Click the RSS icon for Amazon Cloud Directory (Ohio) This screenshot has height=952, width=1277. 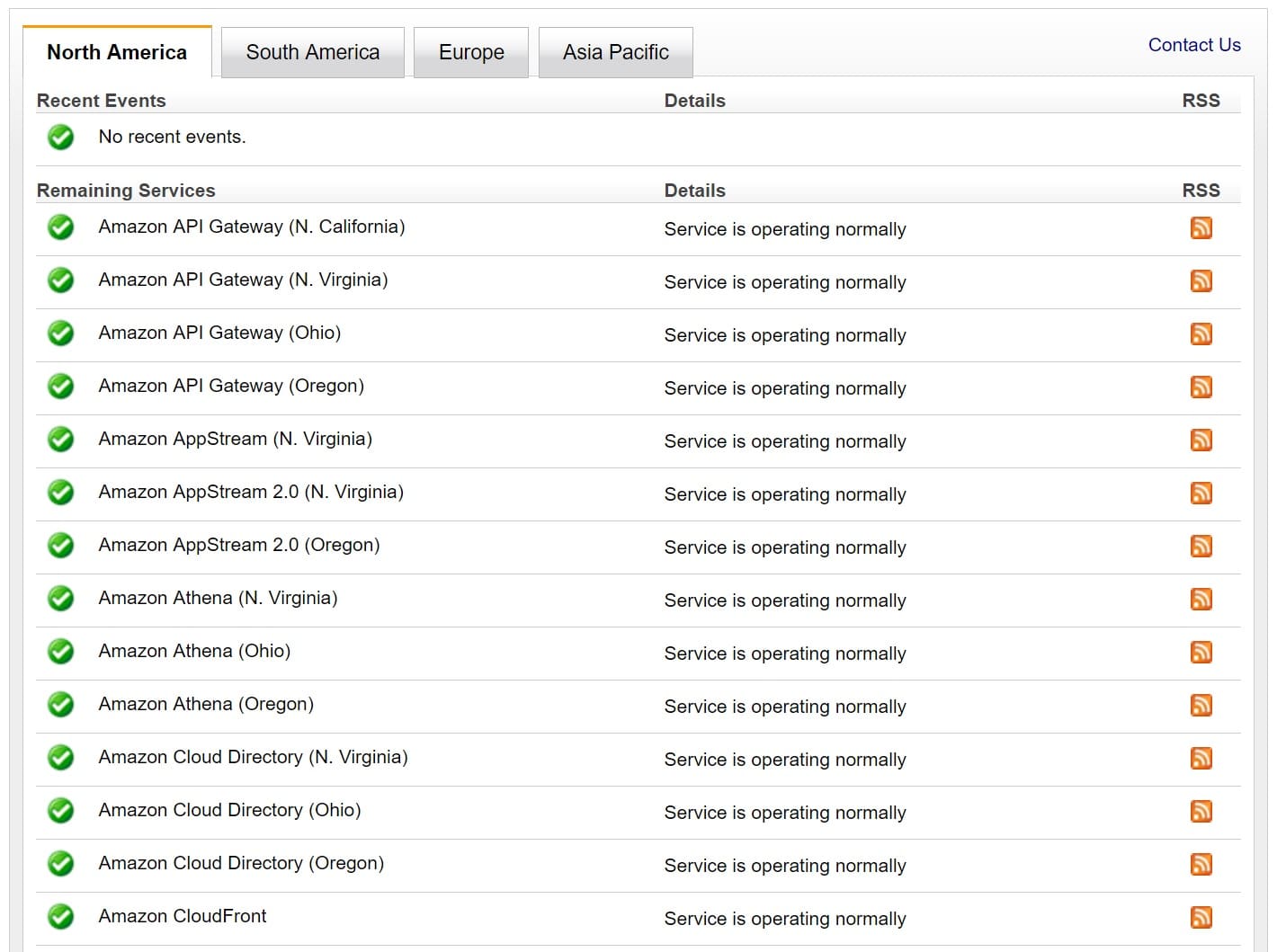pyautogui.click(x=1201, y=811)
